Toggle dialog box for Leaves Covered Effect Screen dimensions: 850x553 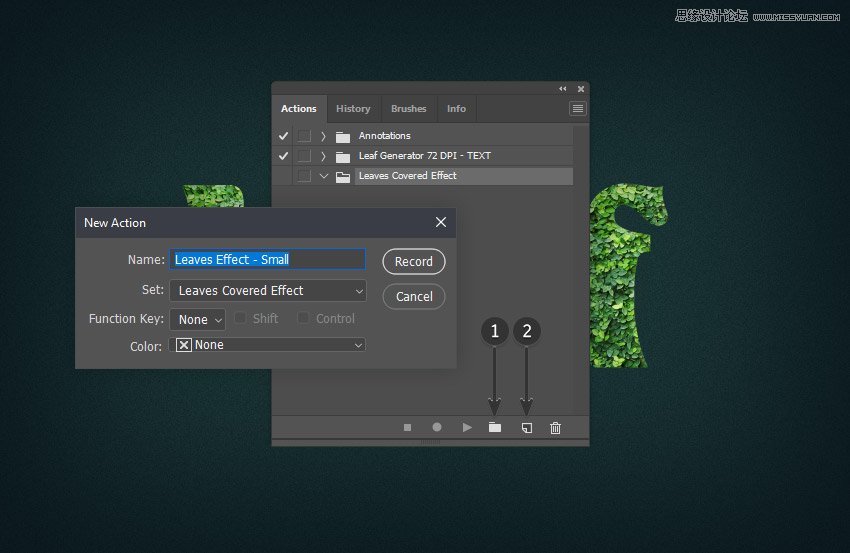[304, 176]
